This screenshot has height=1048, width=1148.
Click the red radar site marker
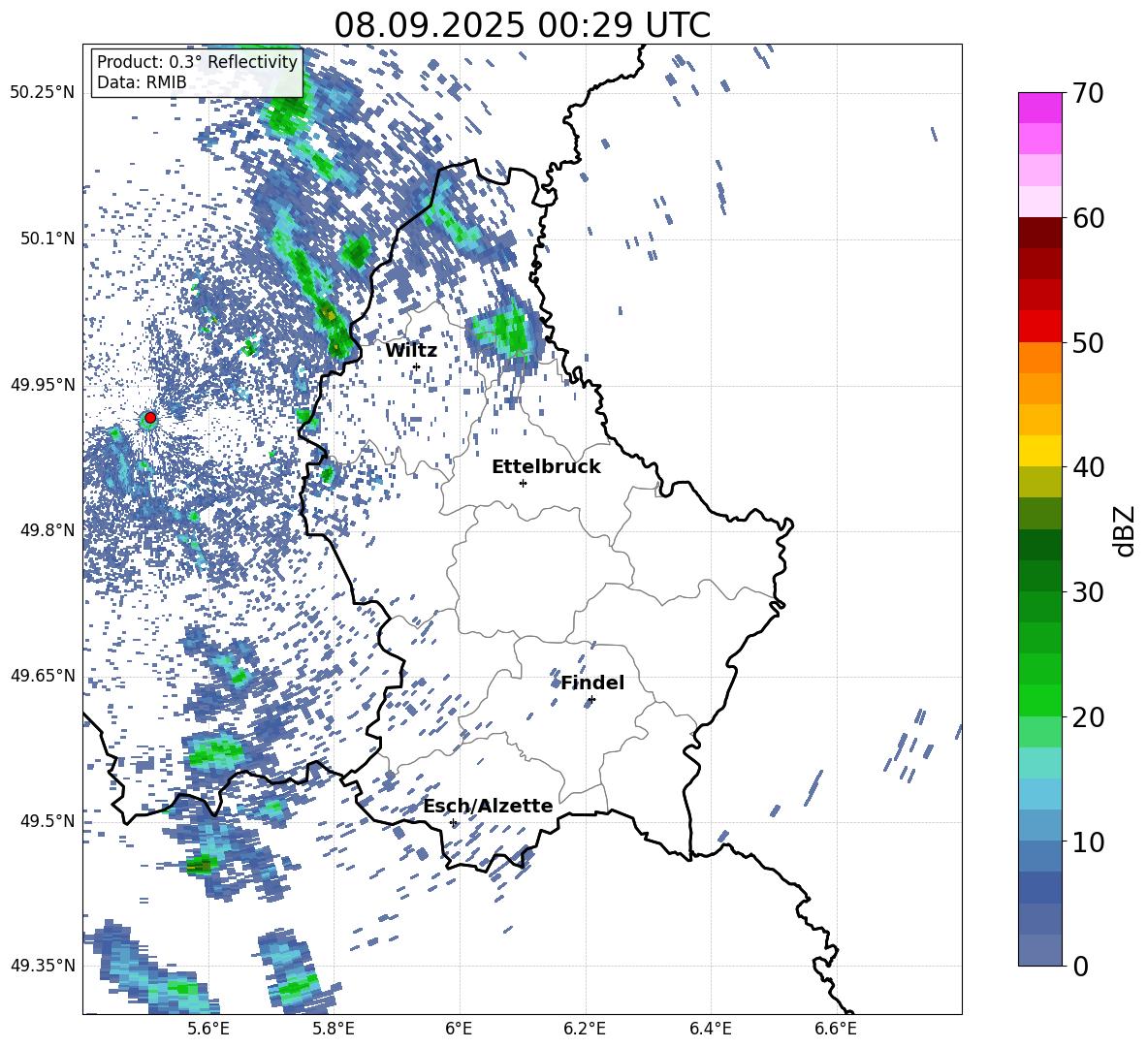pos(150,418)
